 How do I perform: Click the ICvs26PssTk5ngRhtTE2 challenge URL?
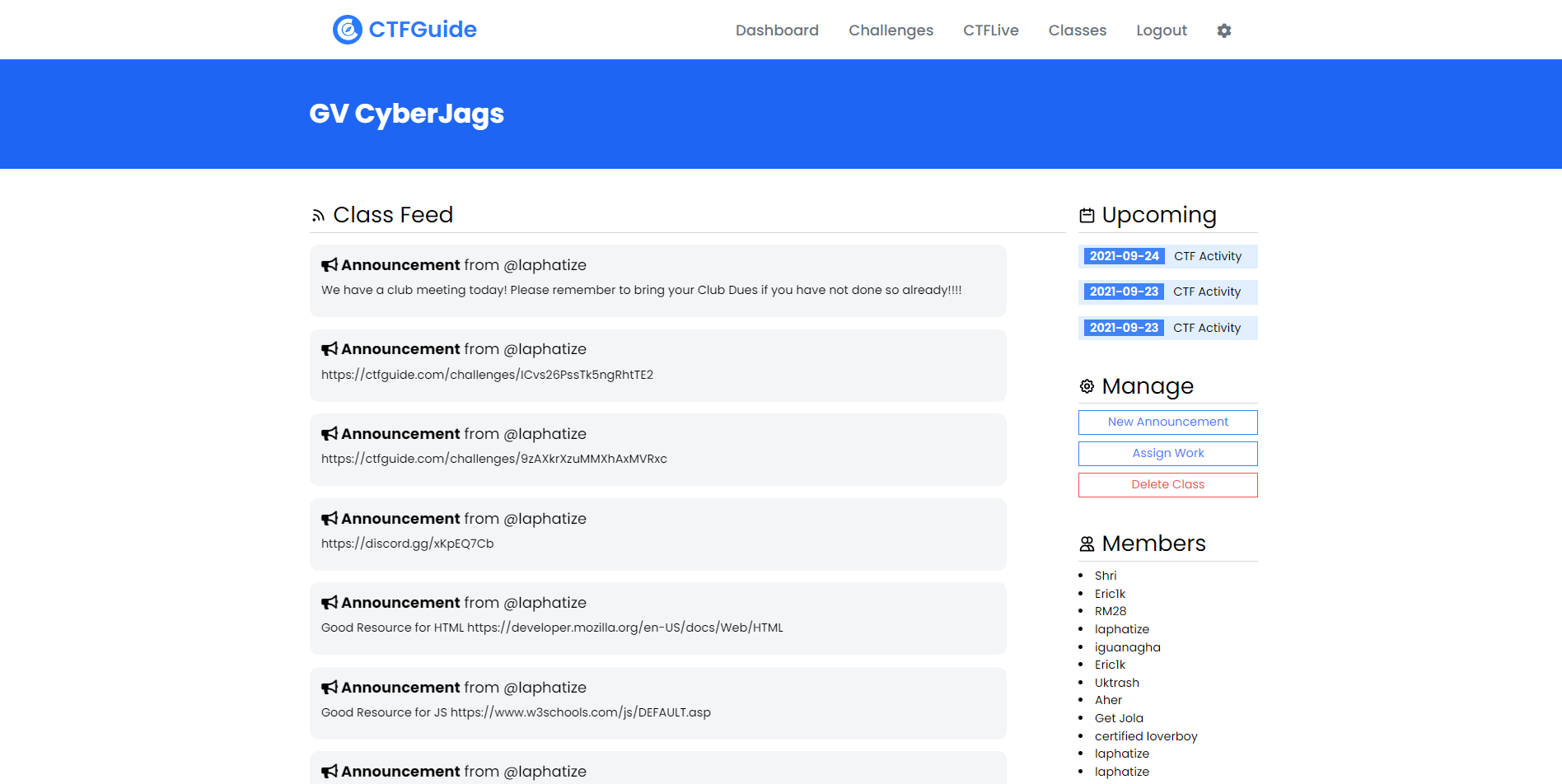tap(487, 375)
